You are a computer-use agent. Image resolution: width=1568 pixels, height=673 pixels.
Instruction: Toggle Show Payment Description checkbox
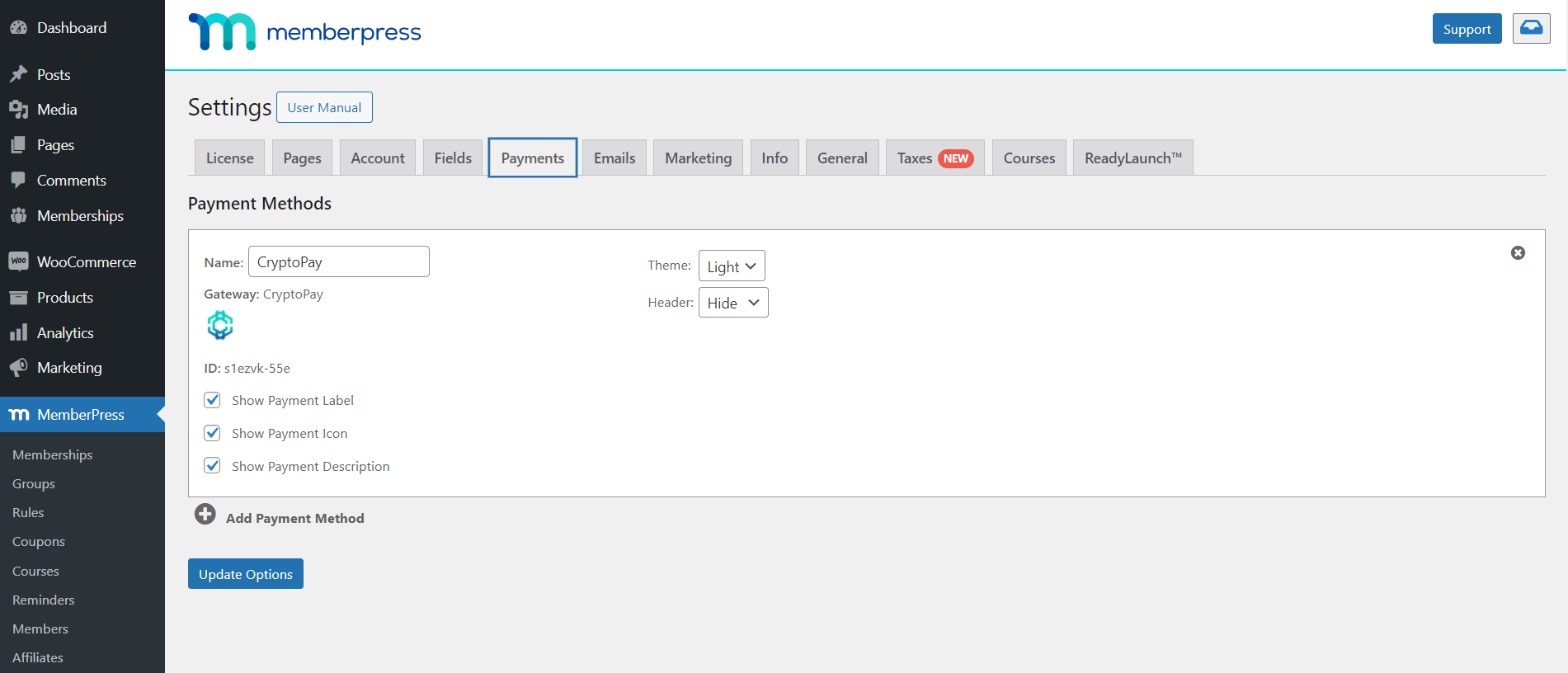pyautogui.click(x=212, y=466)
